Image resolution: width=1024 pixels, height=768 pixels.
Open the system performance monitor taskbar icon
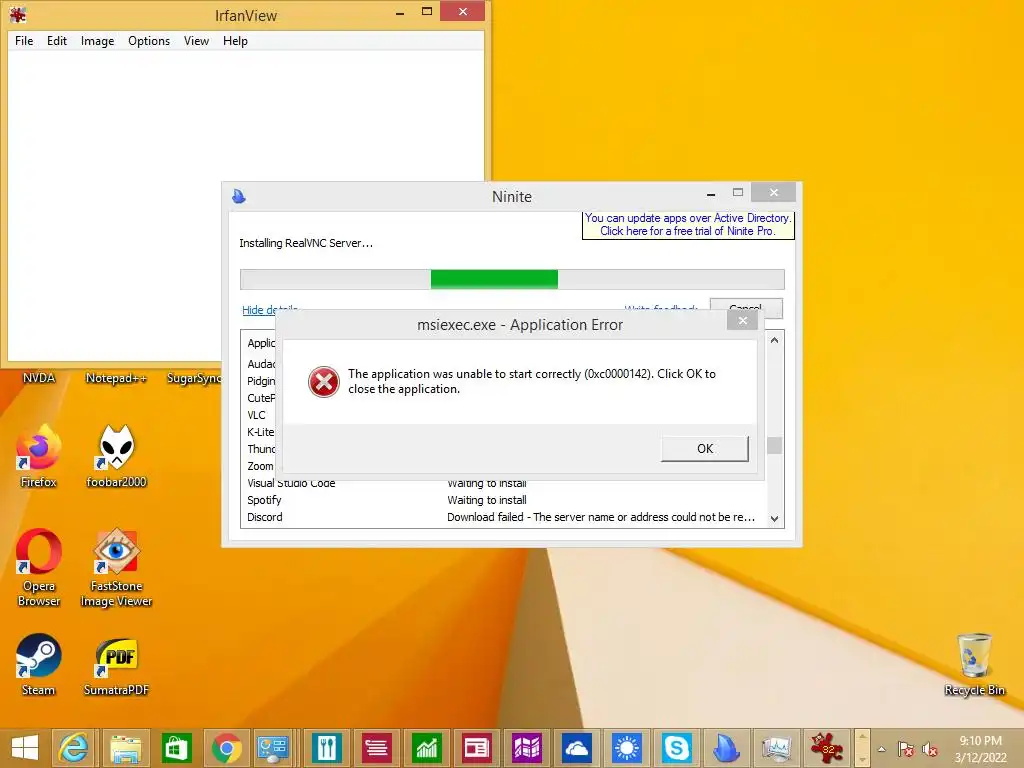[x=776, y=748]
